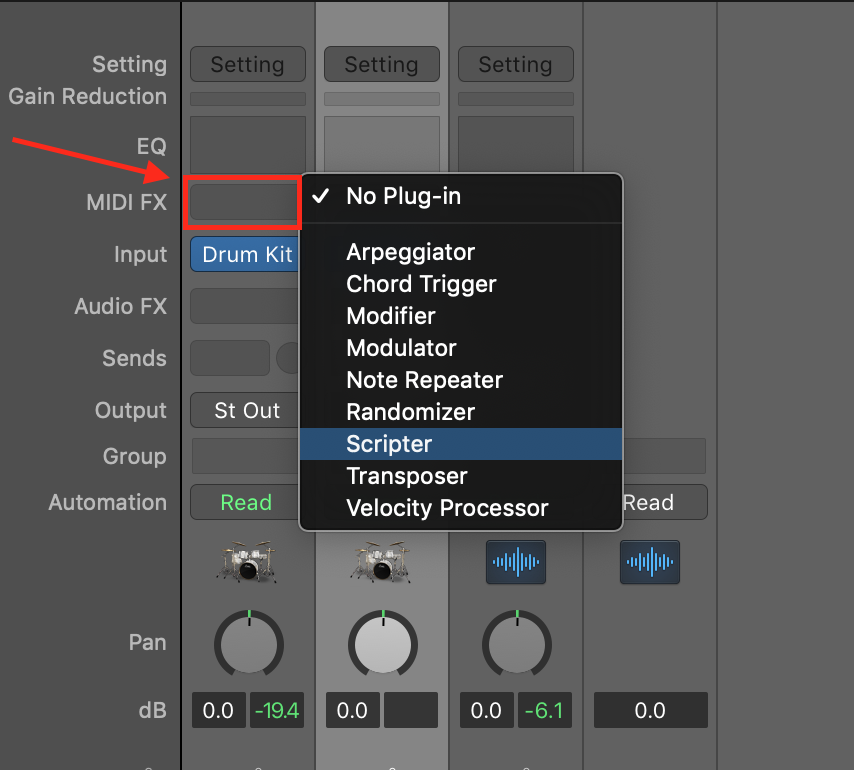This screenshot has height=770, width=854.
Task: Click the fourth channel's audio waveform icon
Action: (x=650, y=562)
